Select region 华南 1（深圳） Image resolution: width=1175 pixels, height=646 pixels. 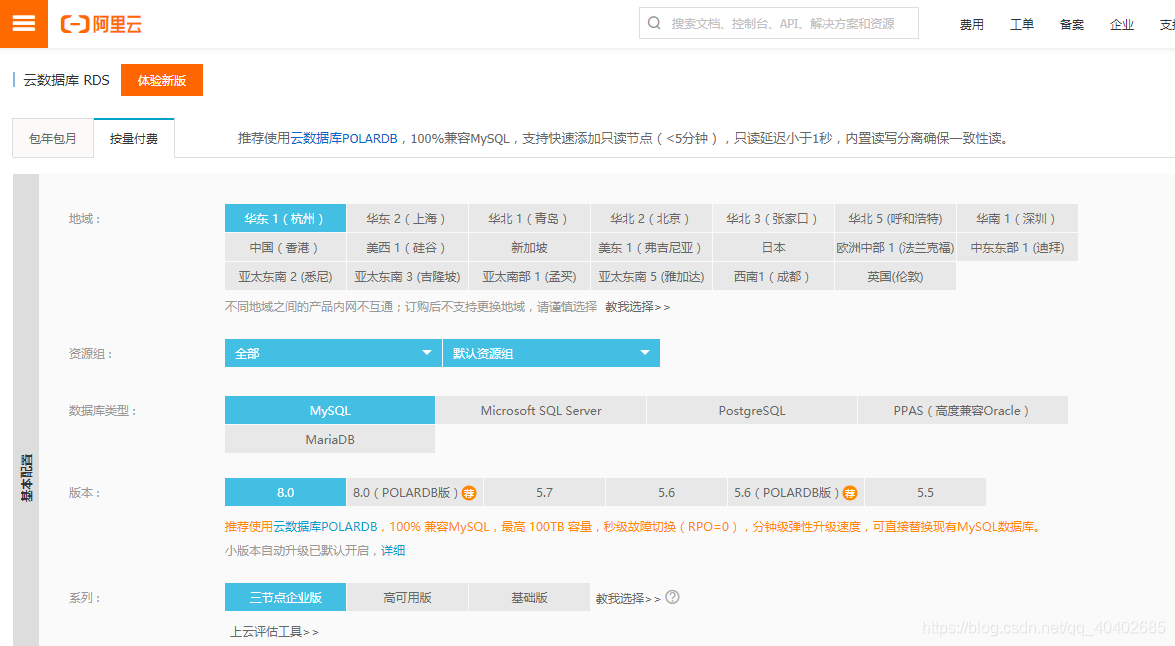[1018, 218]
